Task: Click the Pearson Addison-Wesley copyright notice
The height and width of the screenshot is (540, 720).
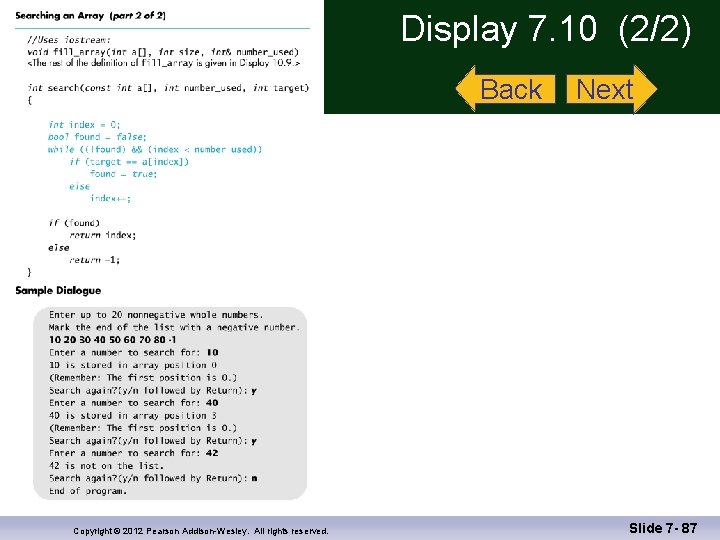Action: (x=201, y=531)
